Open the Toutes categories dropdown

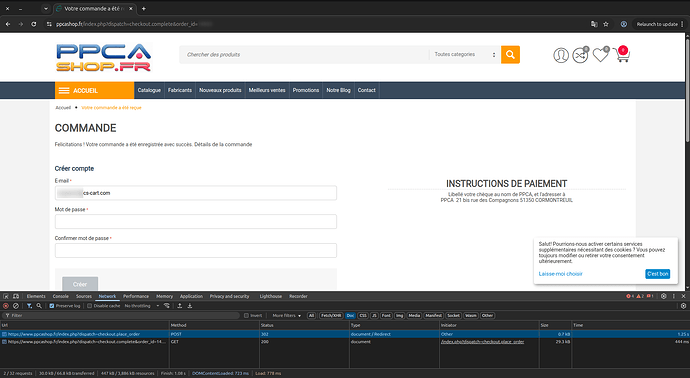click(x=465, y=55)
